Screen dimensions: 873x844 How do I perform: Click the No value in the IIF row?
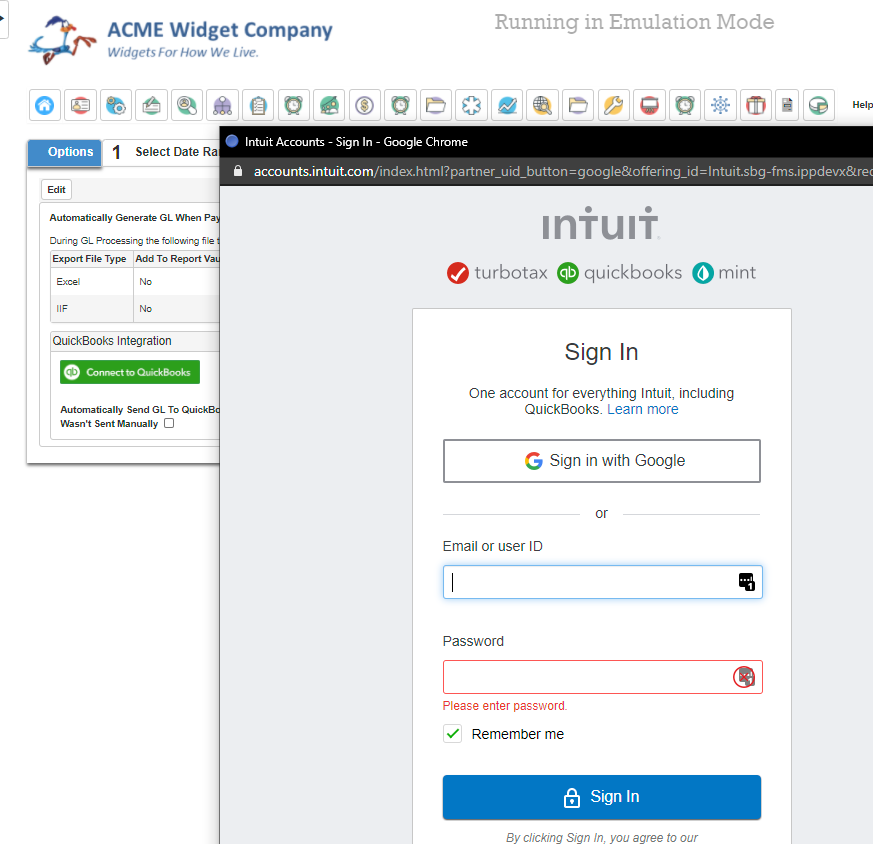[x=145, y=308]
